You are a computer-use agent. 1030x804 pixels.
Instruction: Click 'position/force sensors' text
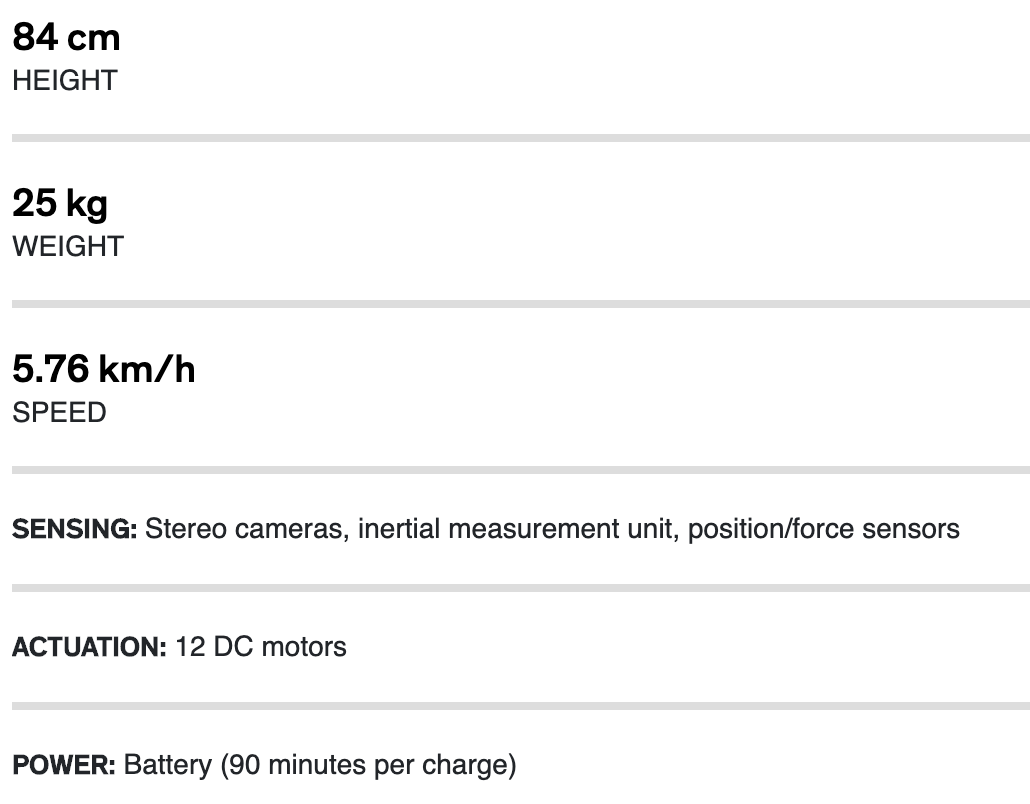pyautogui.click(x=824, y=529)
